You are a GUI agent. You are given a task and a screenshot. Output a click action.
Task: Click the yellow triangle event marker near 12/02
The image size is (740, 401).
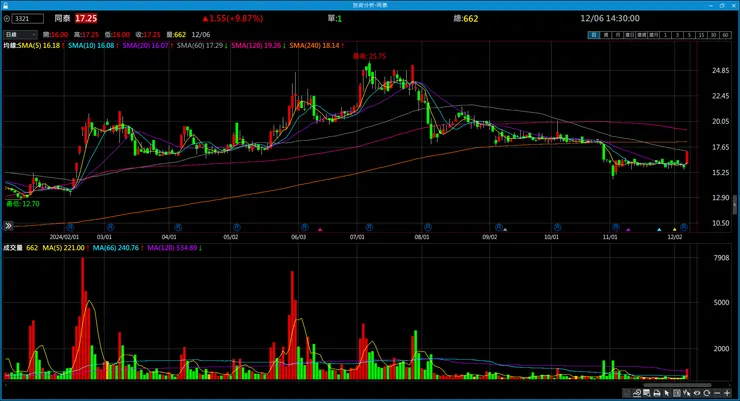point(674,229)
